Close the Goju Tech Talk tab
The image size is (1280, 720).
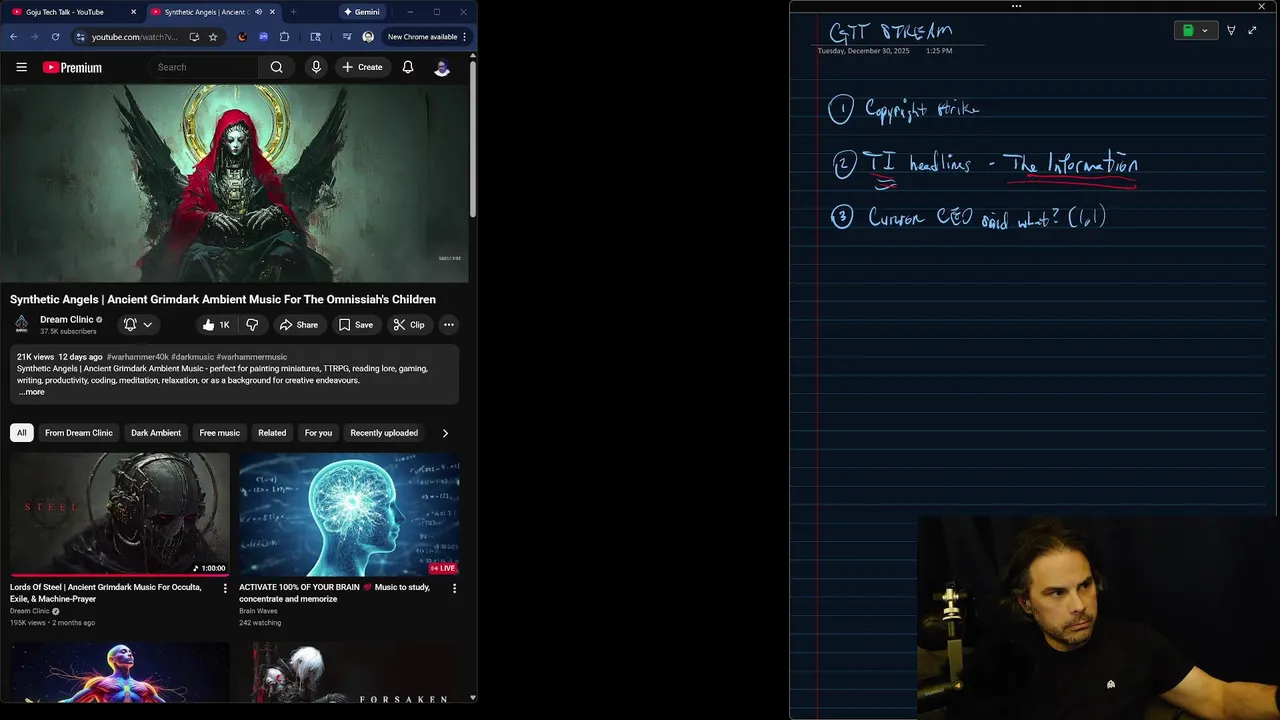click(134, 12)
